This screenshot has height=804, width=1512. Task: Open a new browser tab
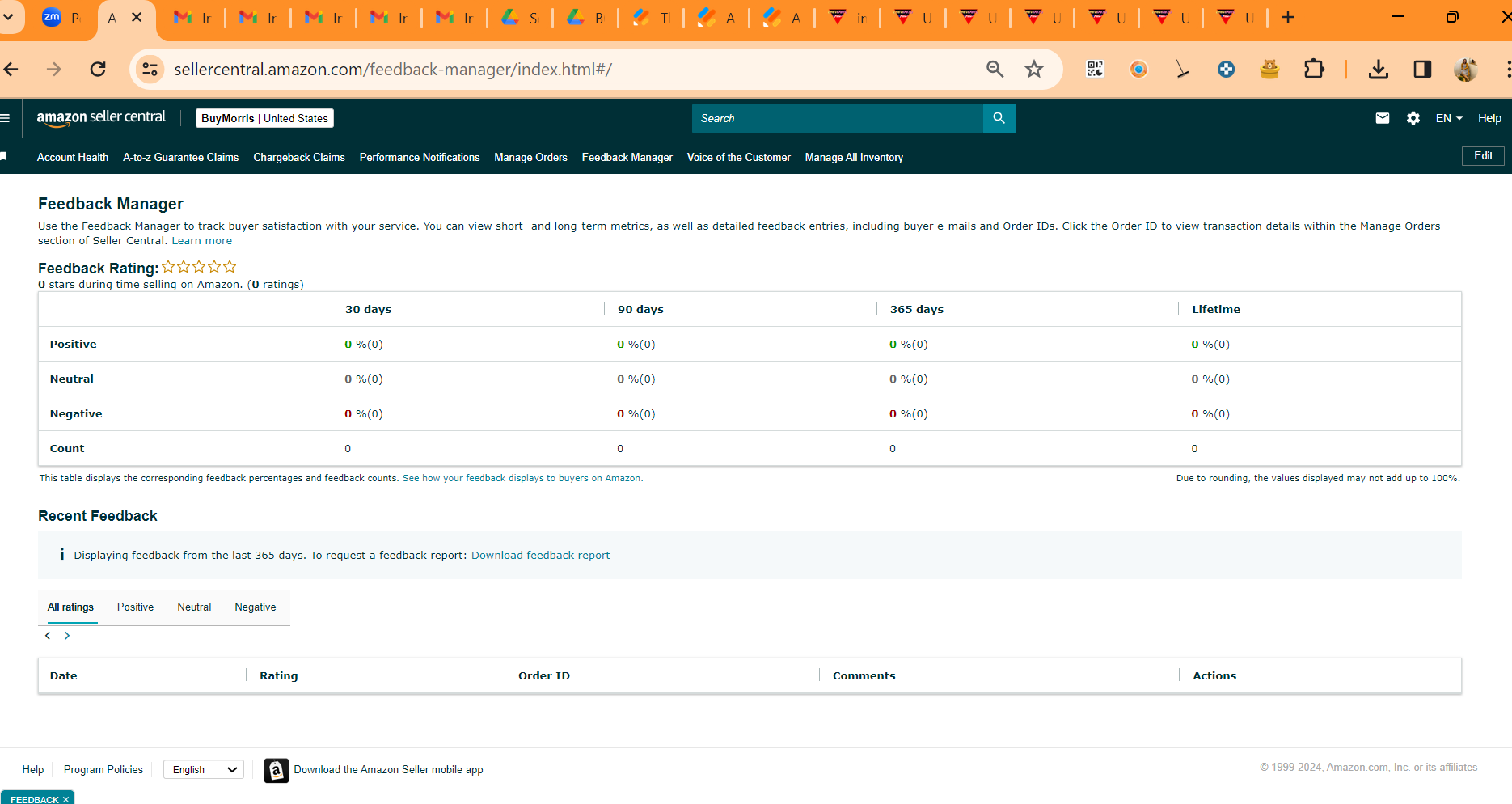click(x=1288, y=17)
